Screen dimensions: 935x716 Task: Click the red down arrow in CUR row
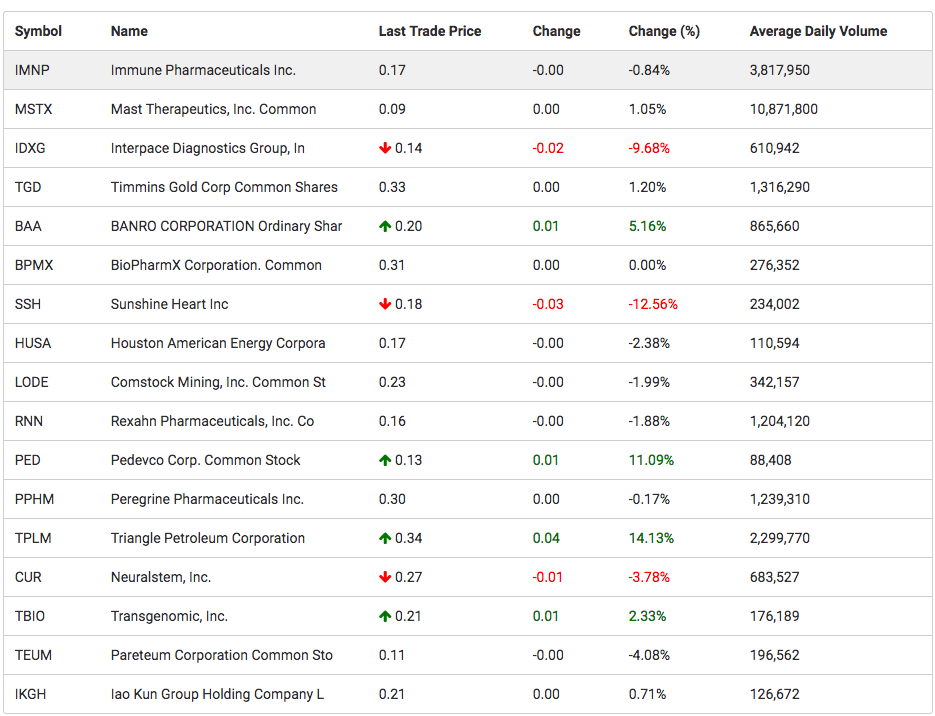[x=385, y=577]
